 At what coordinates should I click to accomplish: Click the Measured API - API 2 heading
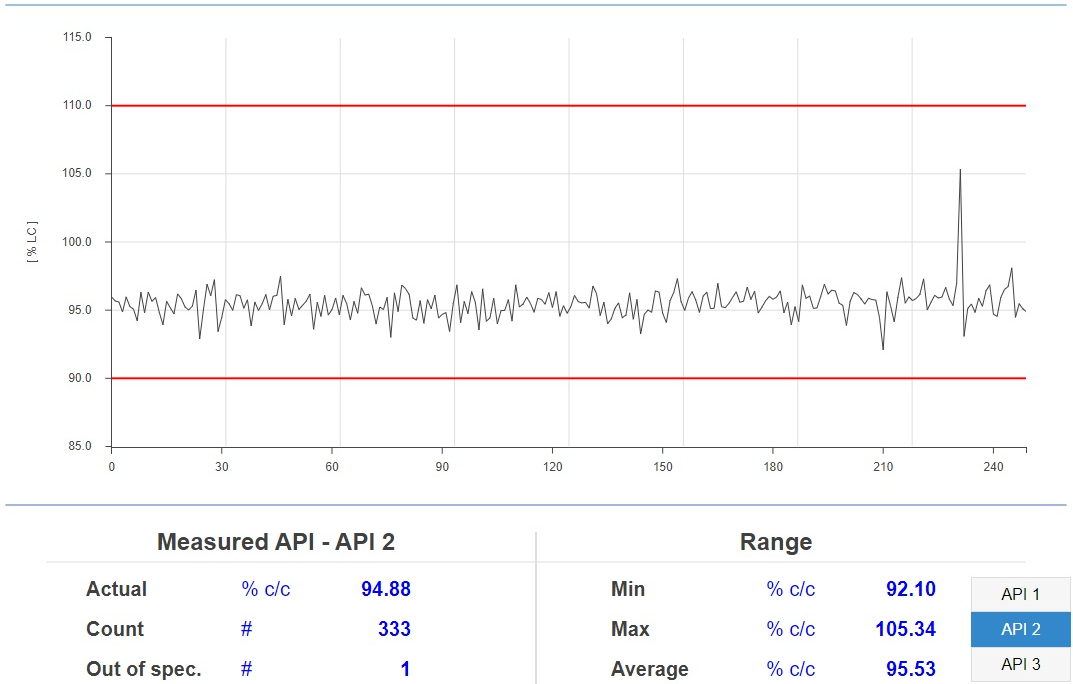coord(276,542)
